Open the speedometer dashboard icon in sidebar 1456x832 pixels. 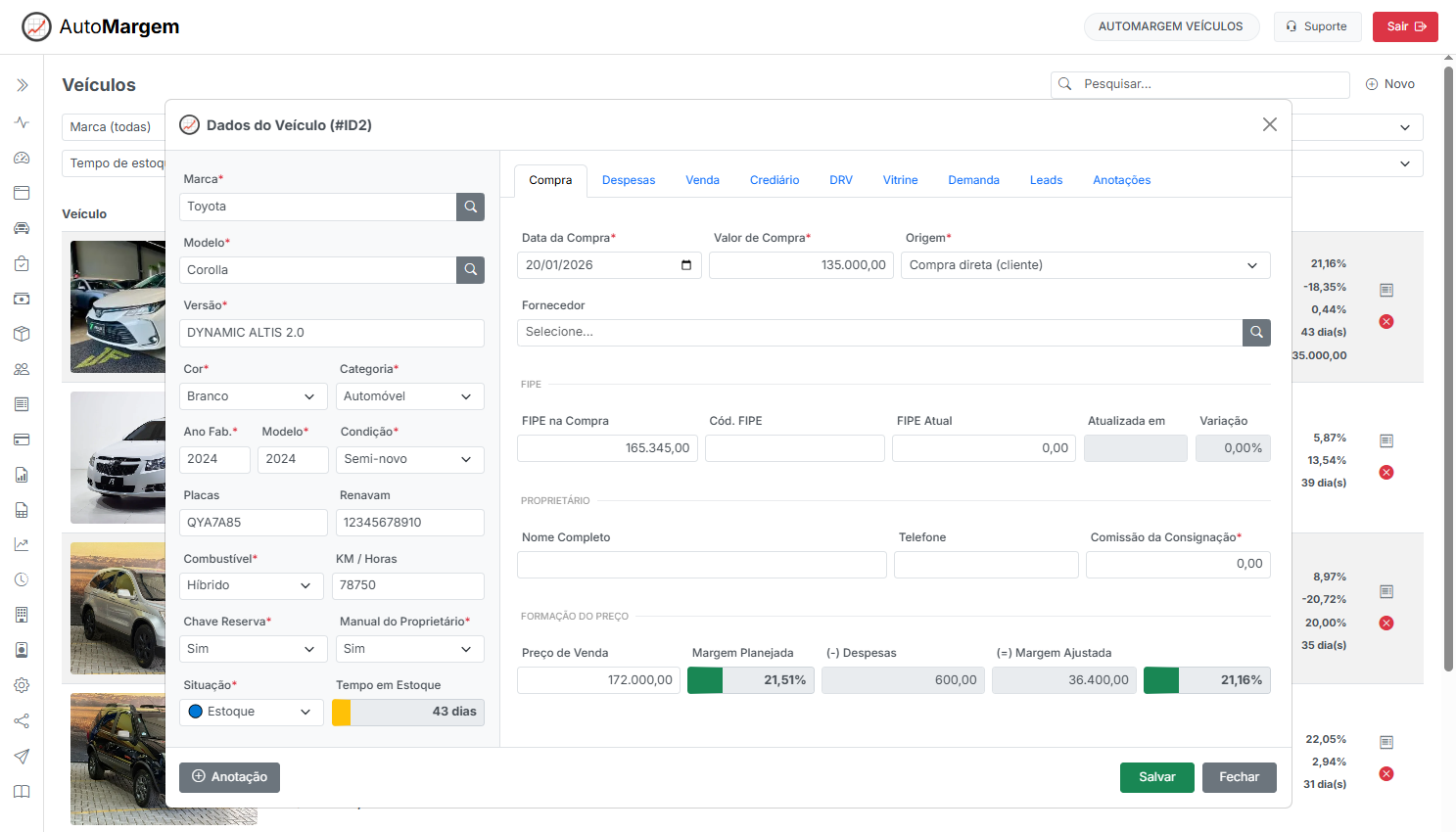pos(22,158)
